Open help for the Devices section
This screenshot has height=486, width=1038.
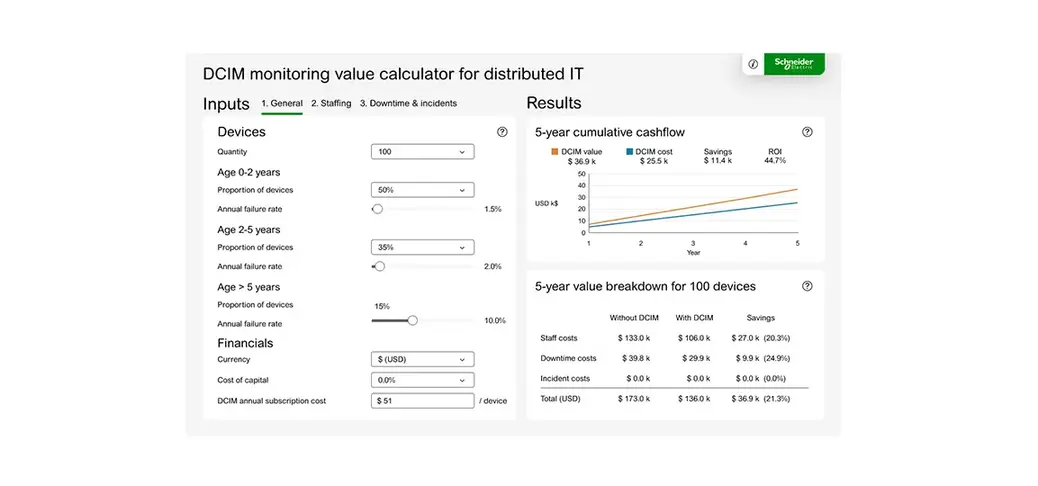(502, 132)
